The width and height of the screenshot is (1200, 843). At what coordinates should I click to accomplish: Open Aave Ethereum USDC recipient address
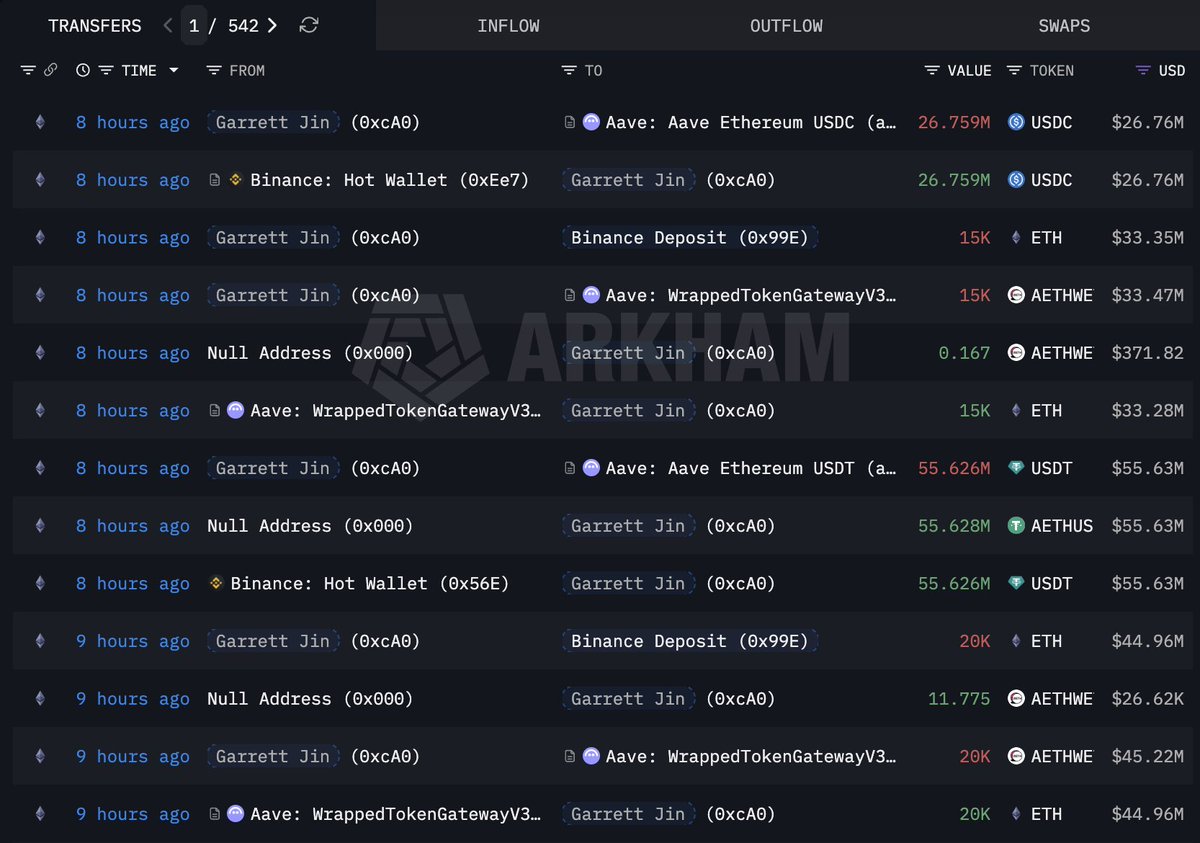click(x=751, y=122)
